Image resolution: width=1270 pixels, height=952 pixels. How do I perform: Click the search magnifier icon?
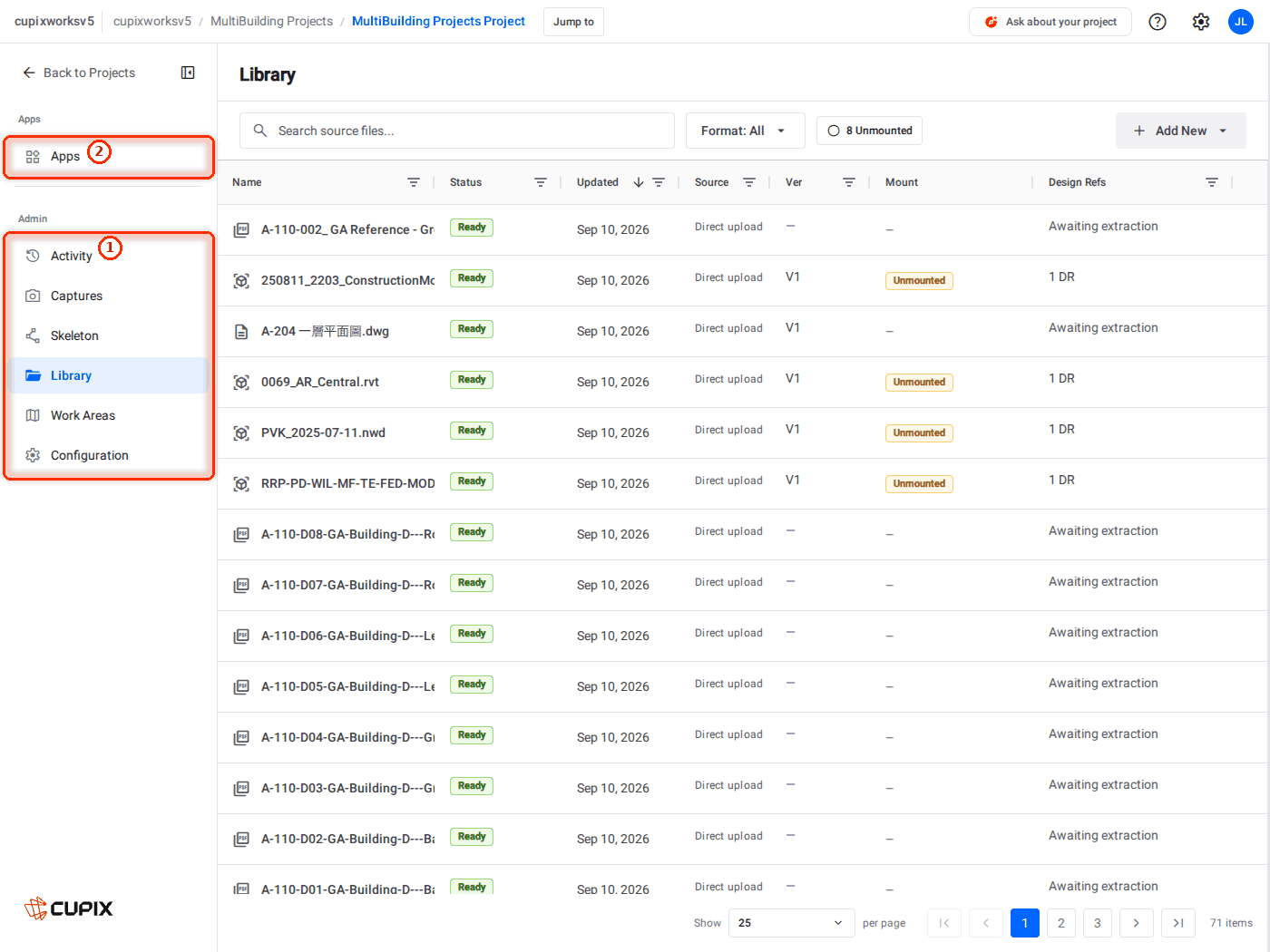260,131
